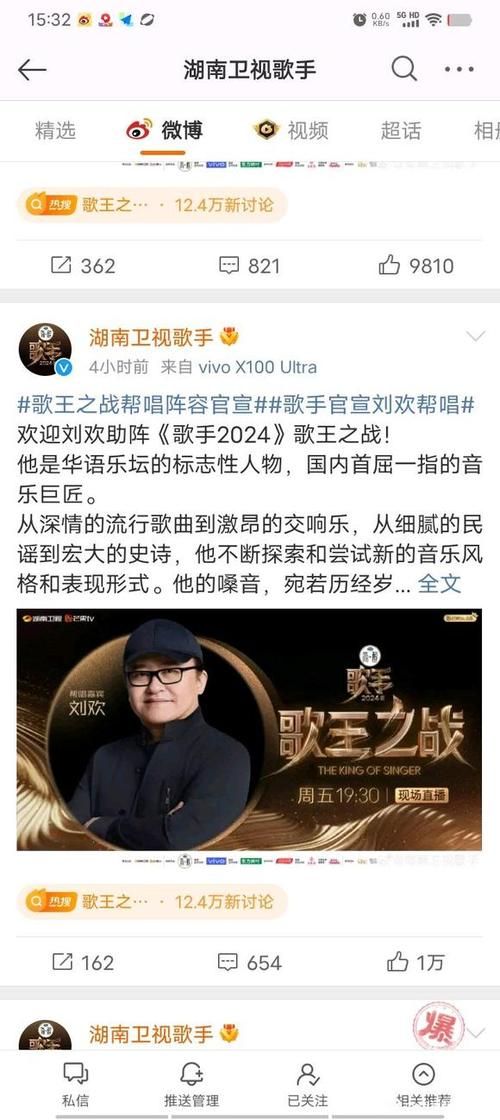Switch to the 视频 tab
This screenshot has width=500, height=1120.
(291, 130)
